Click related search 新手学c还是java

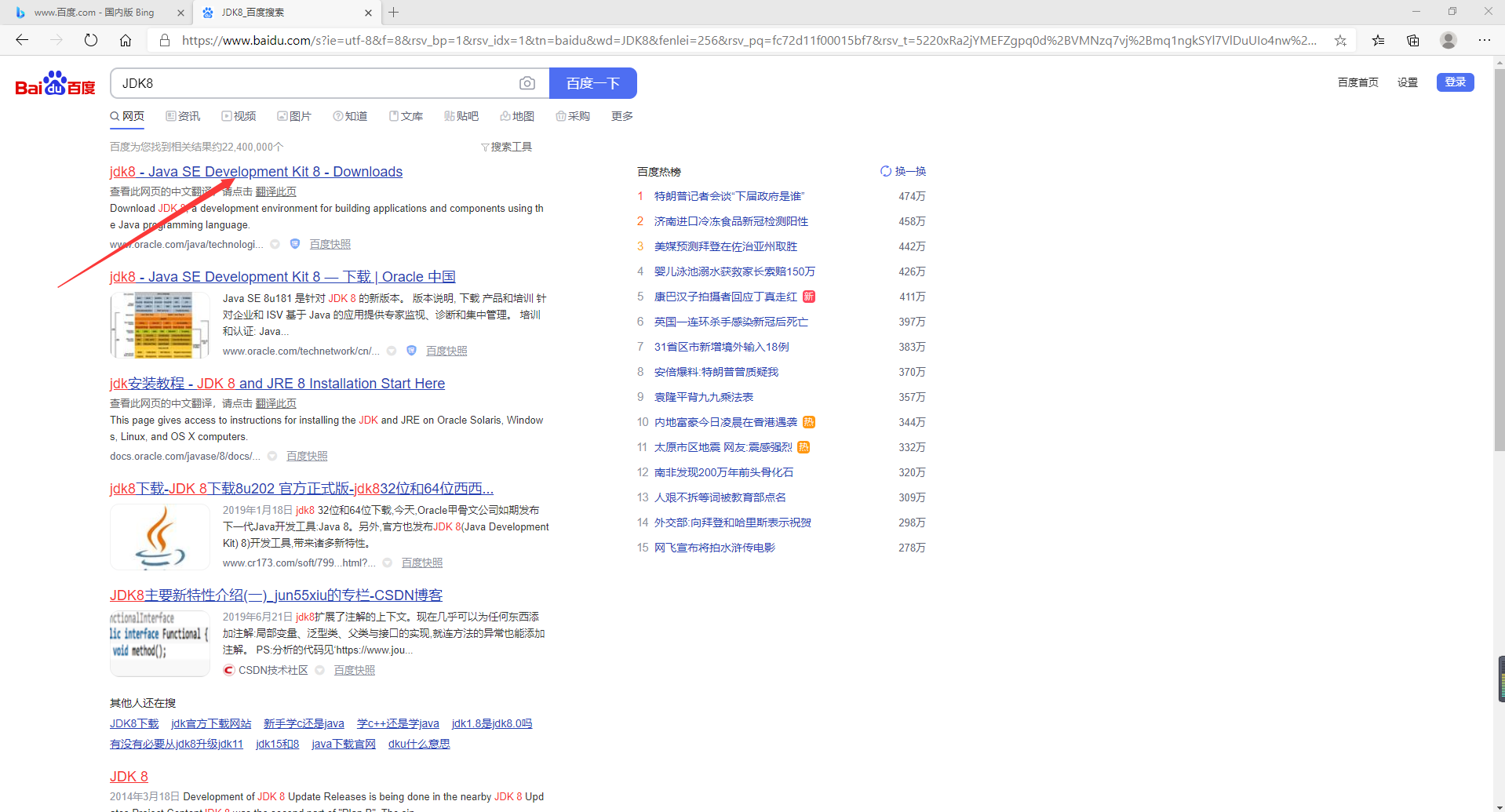[304, 723]
